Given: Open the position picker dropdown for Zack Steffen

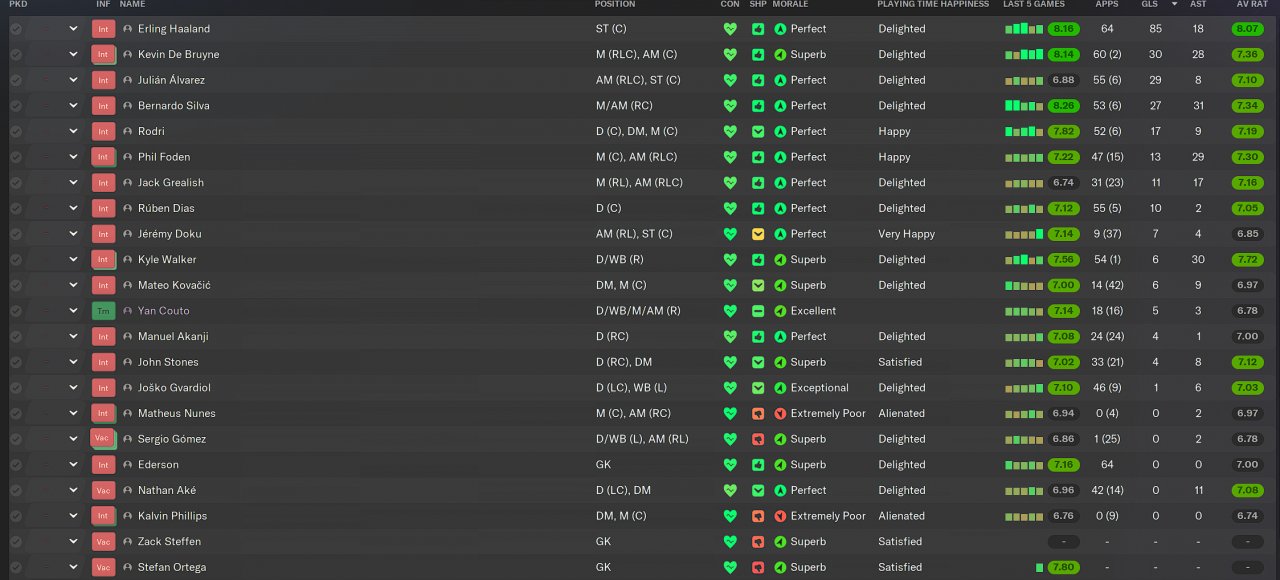Looking at the screenshot, I should tap(73, 541).
